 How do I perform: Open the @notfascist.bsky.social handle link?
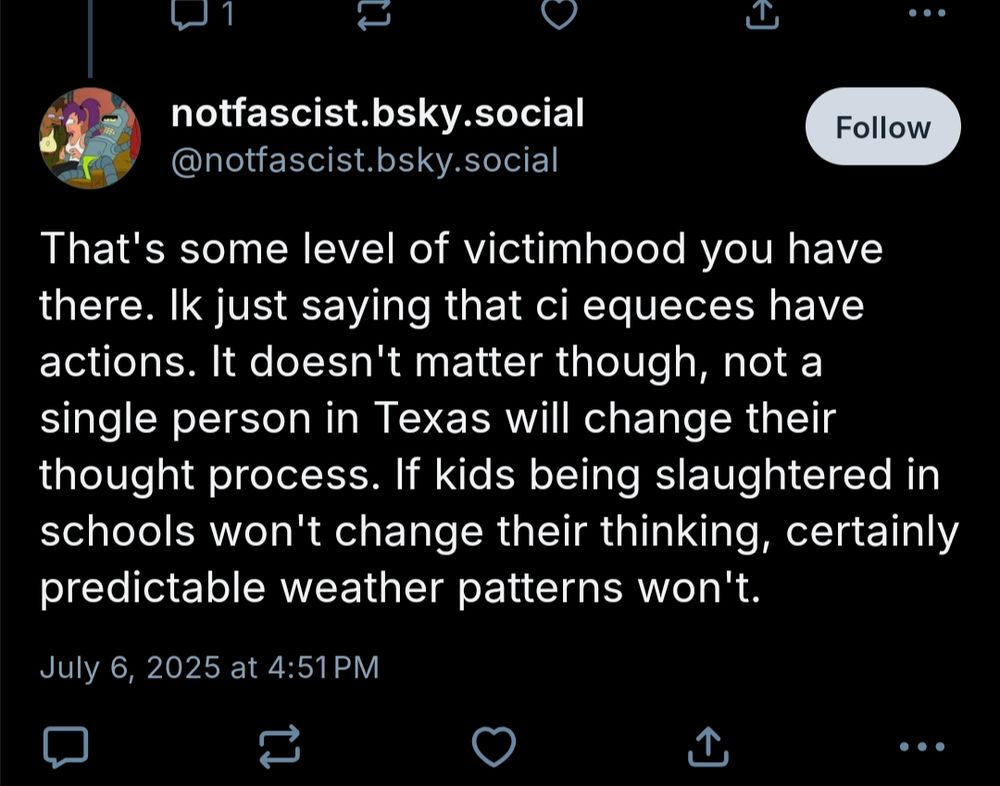(364, 159)
